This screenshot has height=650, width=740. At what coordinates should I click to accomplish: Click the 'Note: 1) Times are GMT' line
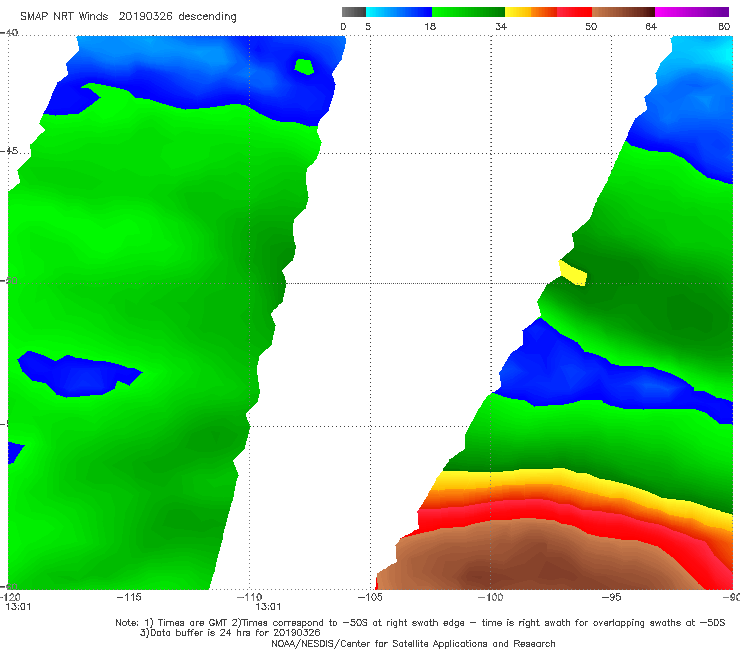coord(420,623)
